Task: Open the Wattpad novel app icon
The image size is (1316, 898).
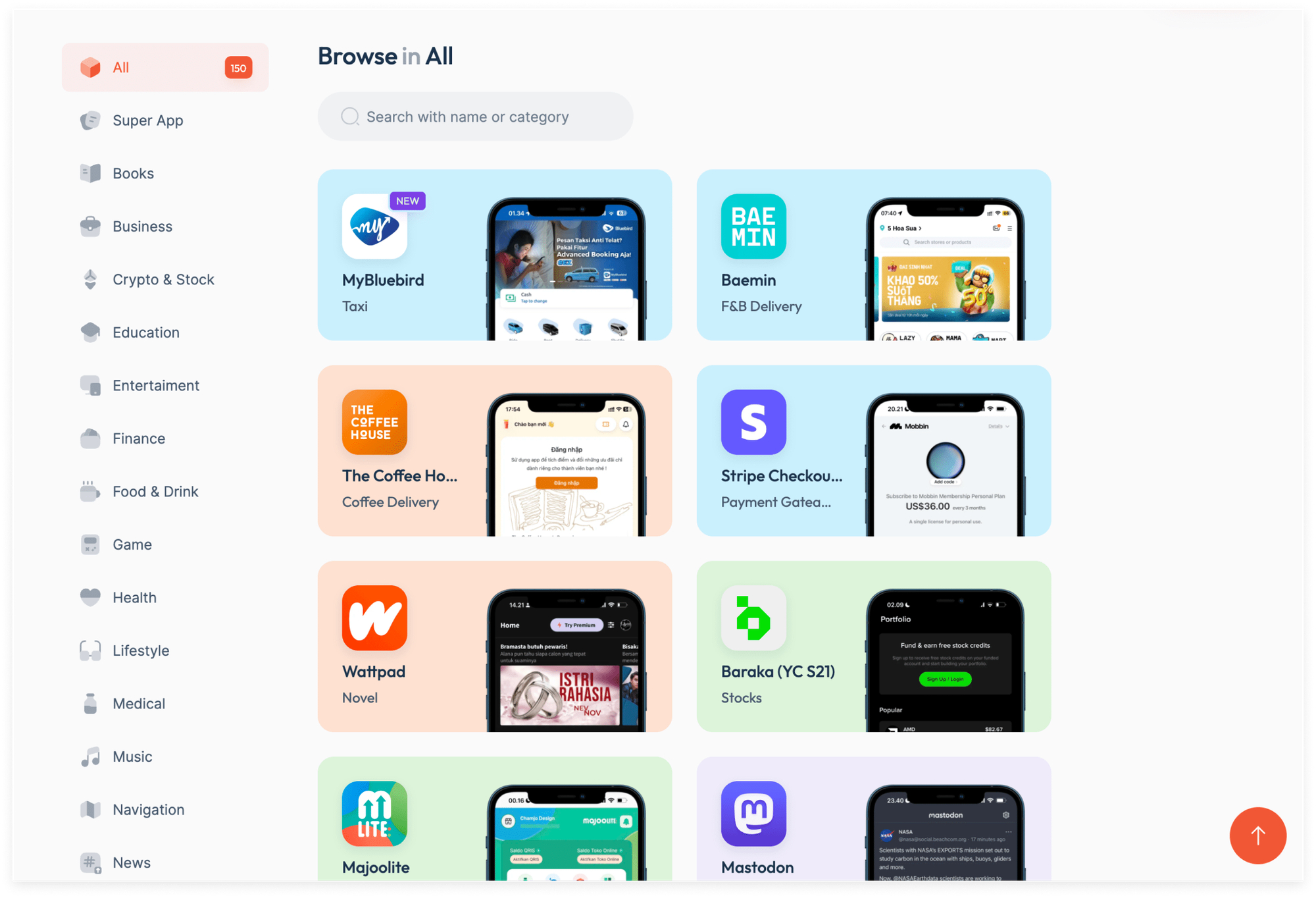Action: click(375, 617)
